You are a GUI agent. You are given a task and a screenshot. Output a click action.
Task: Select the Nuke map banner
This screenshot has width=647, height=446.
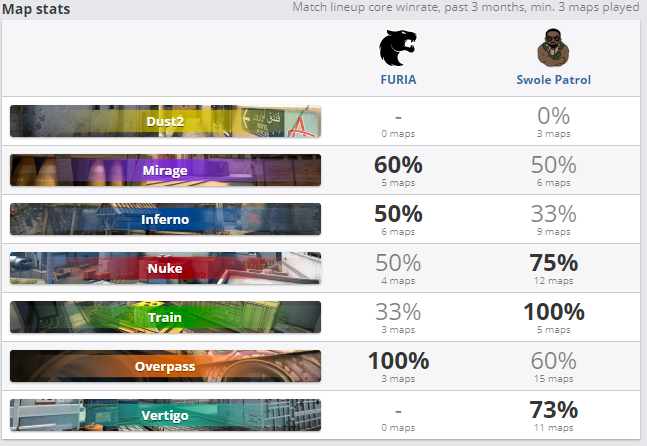coord(165,268)
